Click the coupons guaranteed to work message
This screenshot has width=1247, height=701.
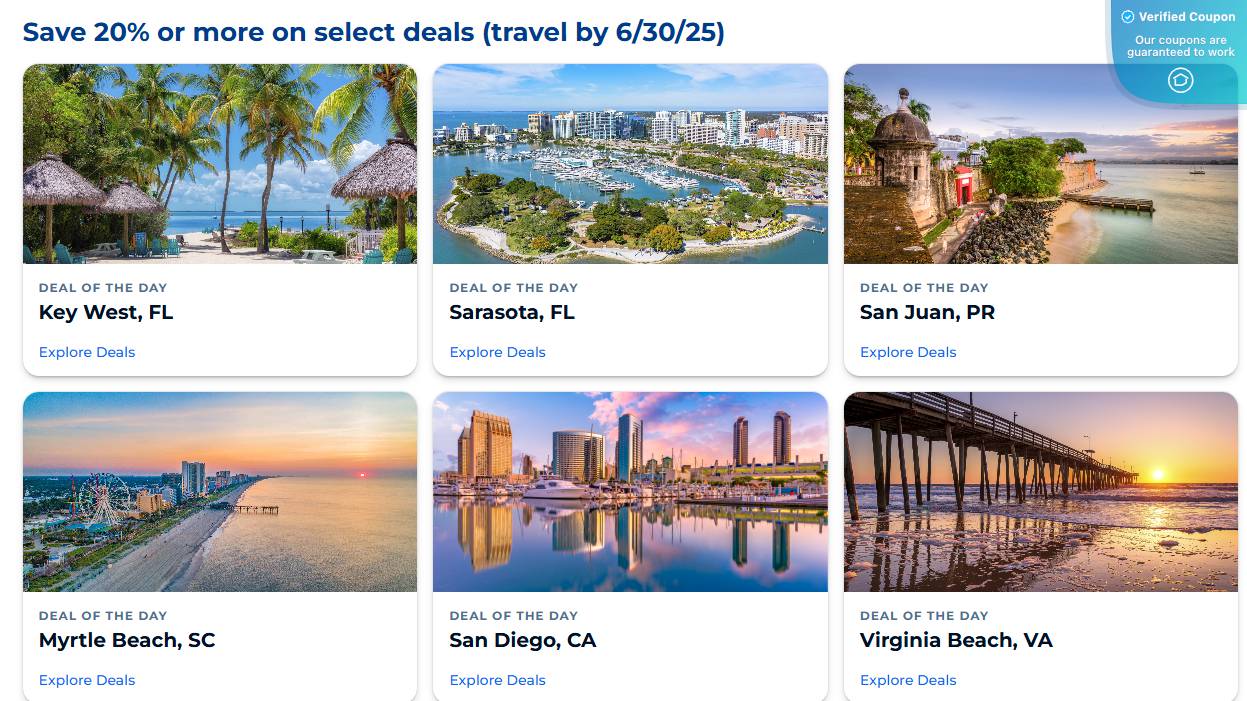[x=1180, y=45]
